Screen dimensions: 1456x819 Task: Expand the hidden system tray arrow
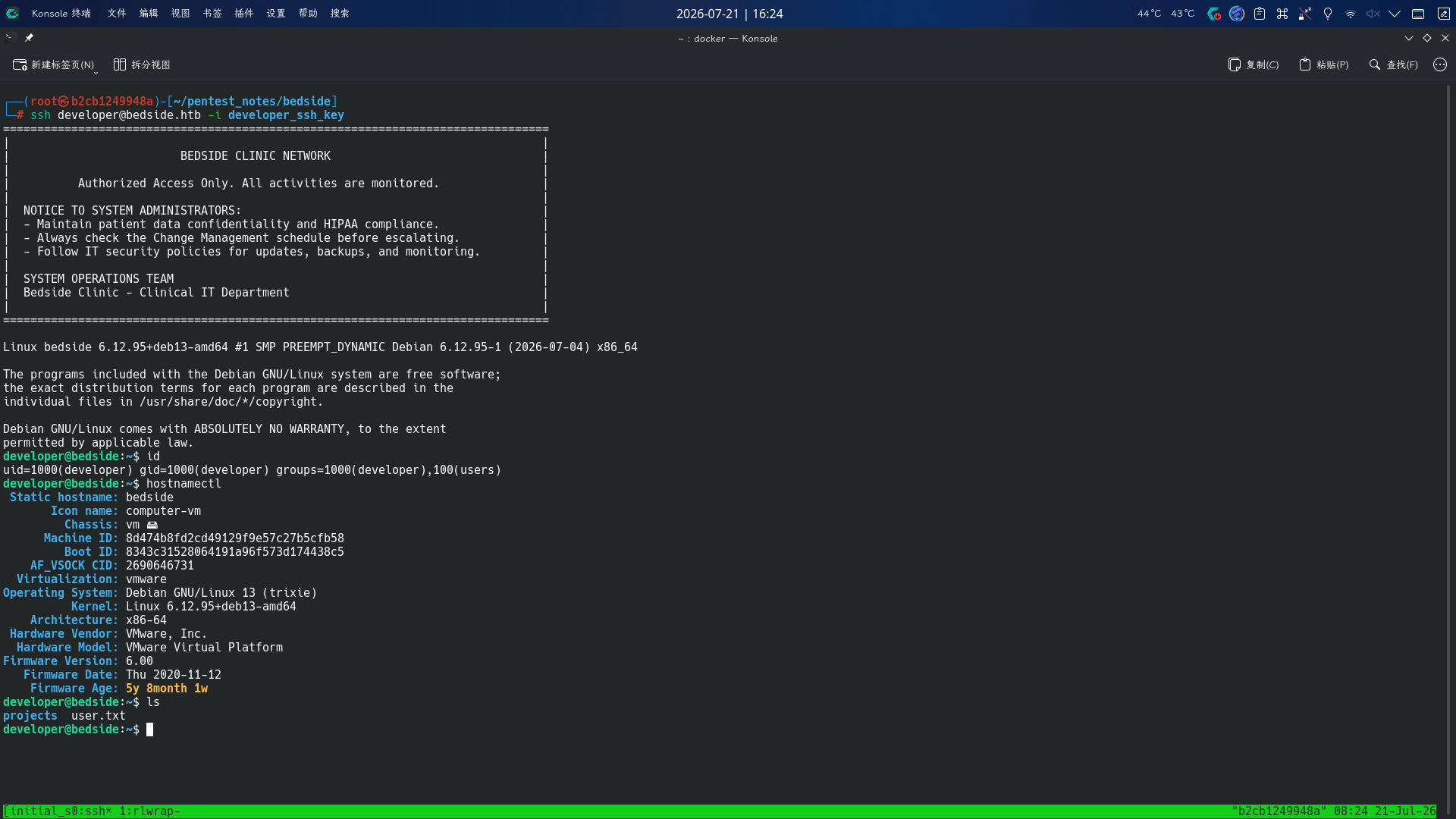pyautogui.click(x=1395, y=14)
